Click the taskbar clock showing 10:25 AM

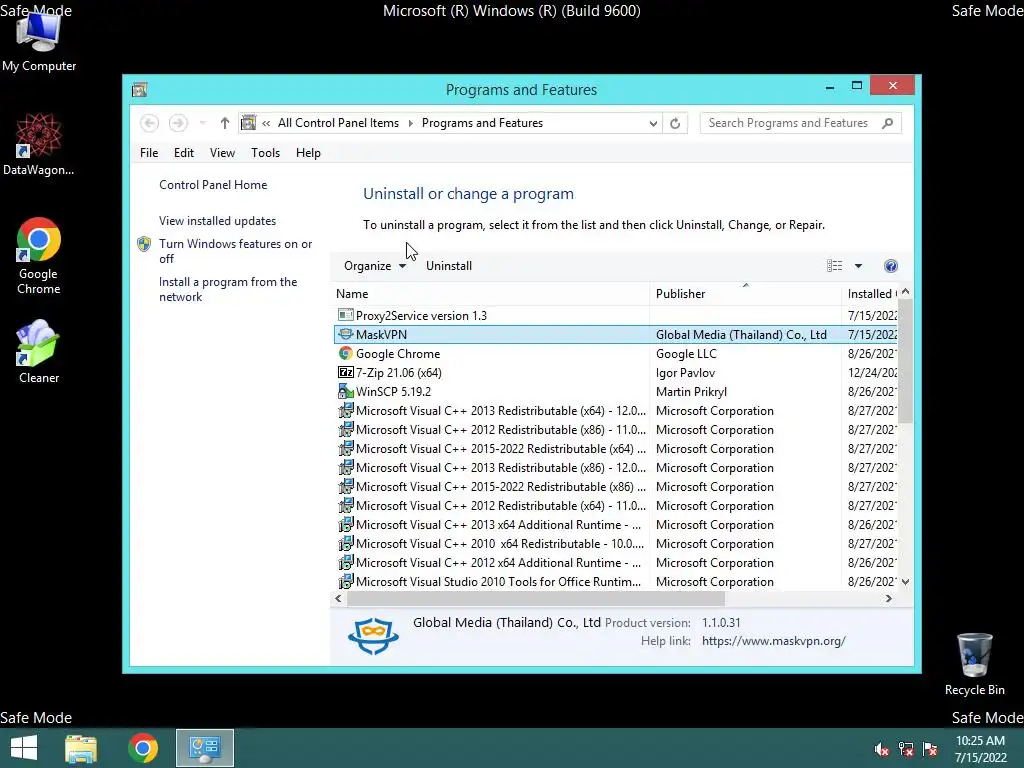[981, 748]
